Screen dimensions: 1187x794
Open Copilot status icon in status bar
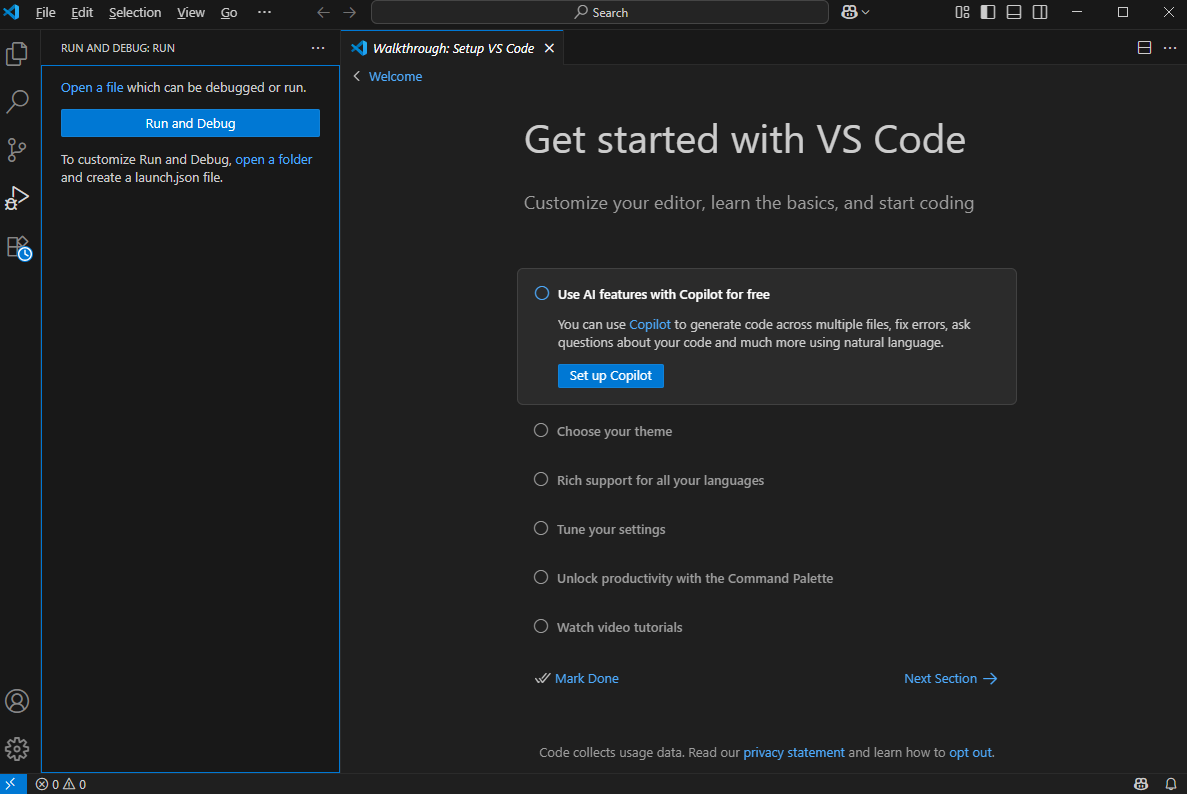click(1141, 784)
